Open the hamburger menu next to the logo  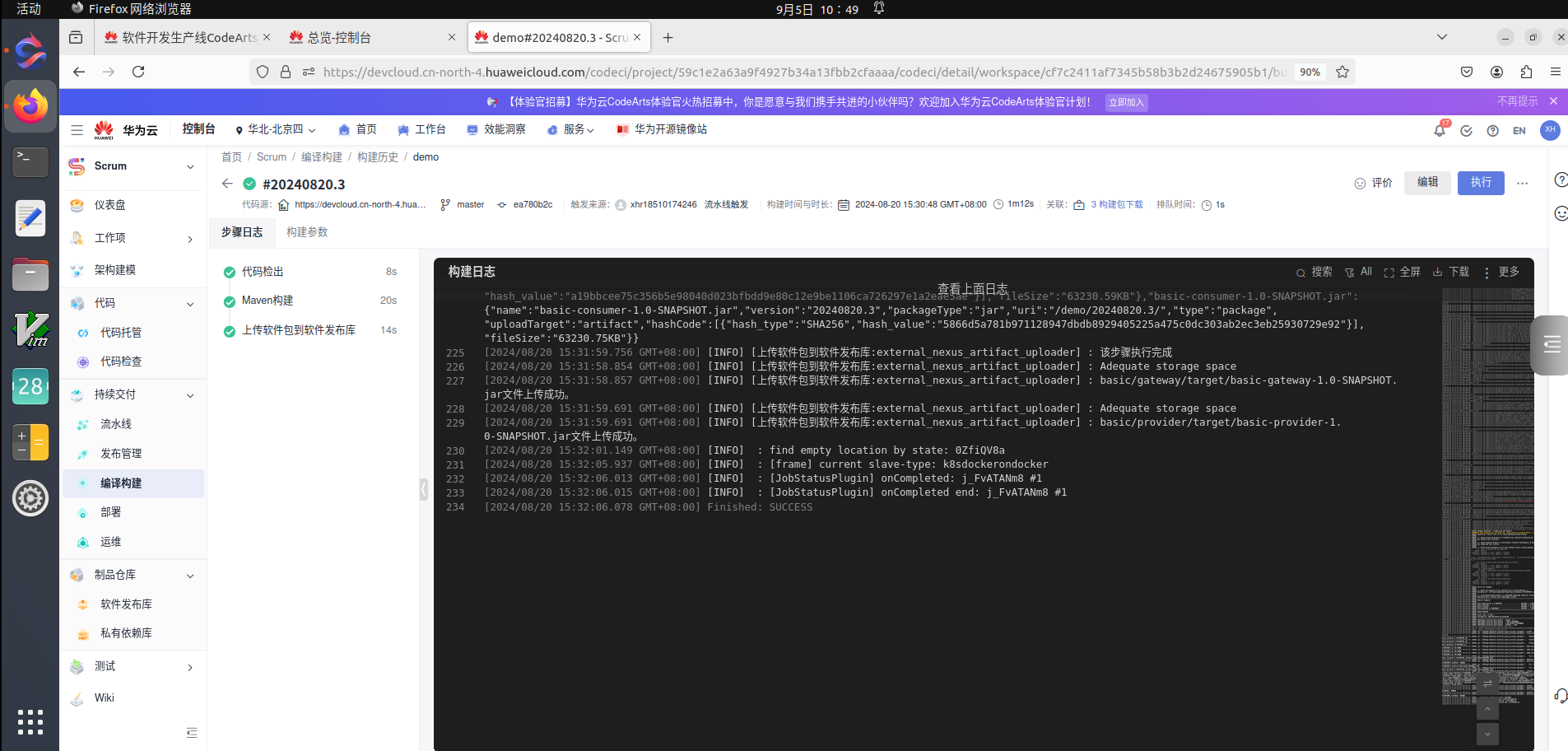[x=77, y=130]
